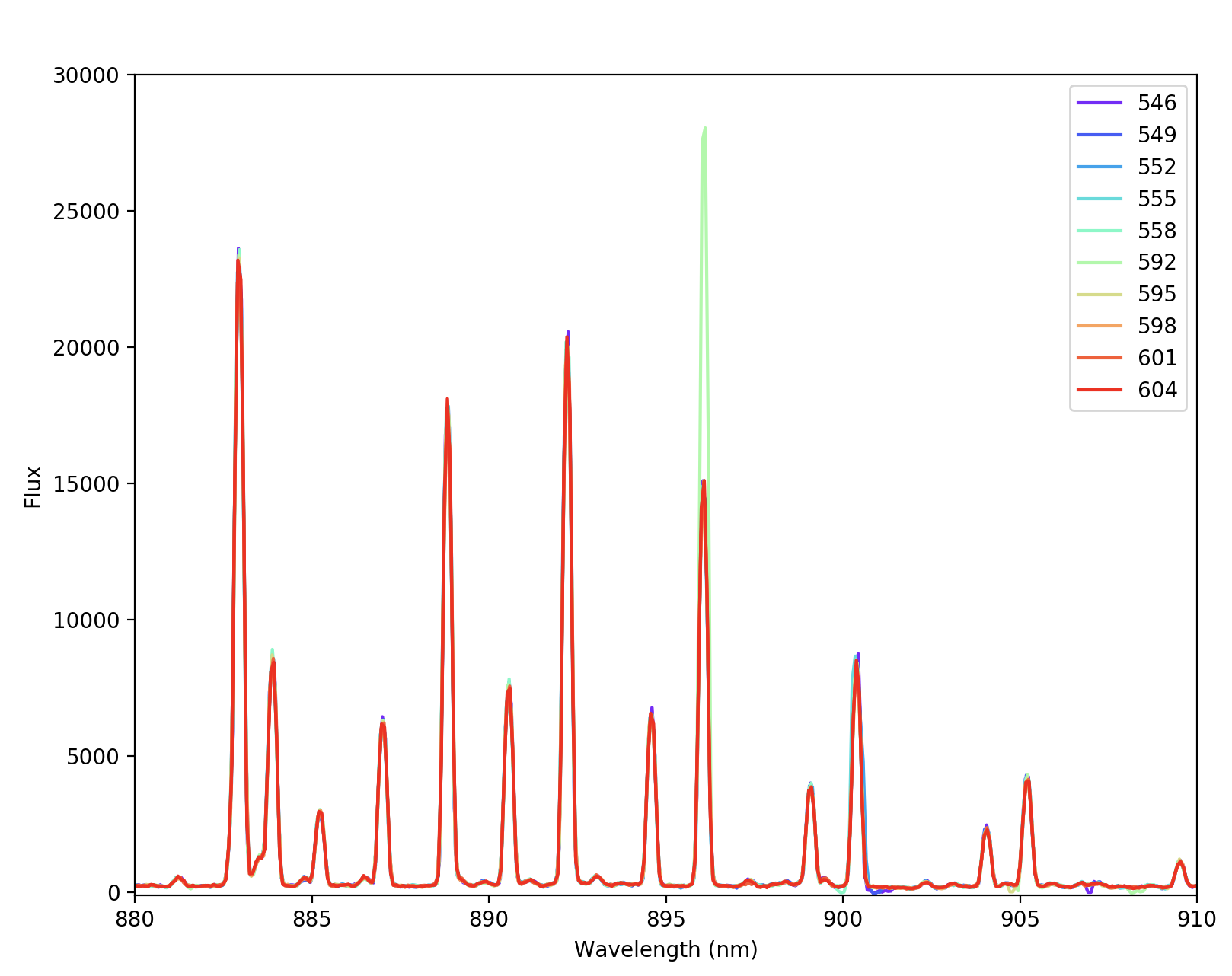Screen dimensions: 1232x976
Task: Click the Wavelength (nm) x-axis label
Action: point(665,950)
